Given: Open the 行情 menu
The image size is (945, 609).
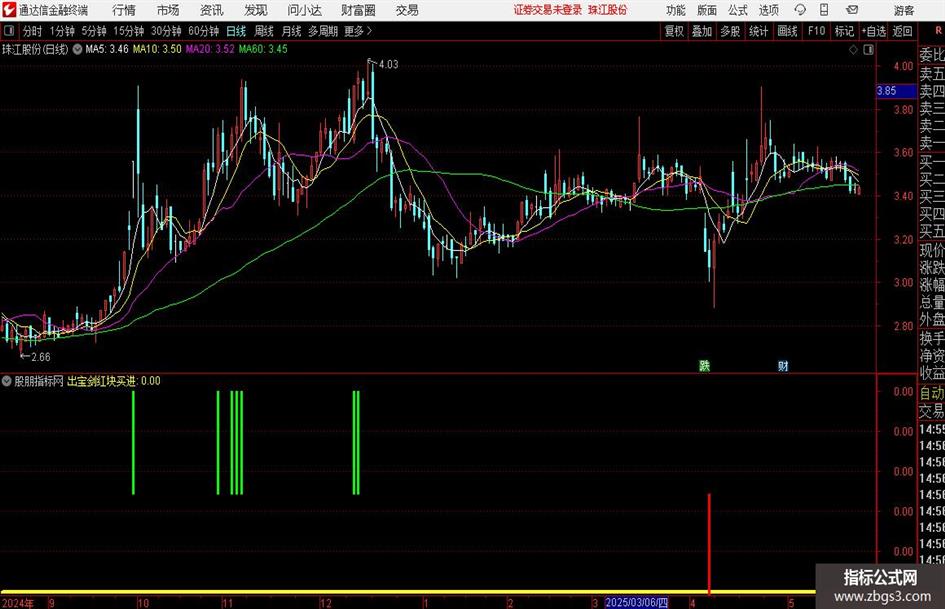Looking at the screenshot, I should coord(124,10).
